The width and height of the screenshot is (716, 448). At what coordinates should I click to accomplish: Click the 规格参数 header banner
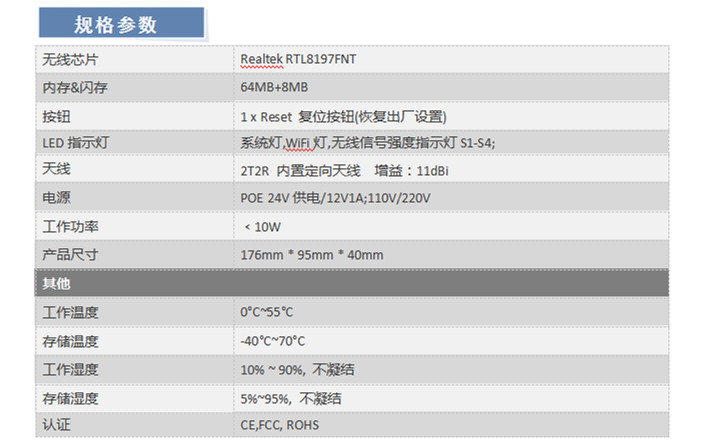click(x=121, y=23)
